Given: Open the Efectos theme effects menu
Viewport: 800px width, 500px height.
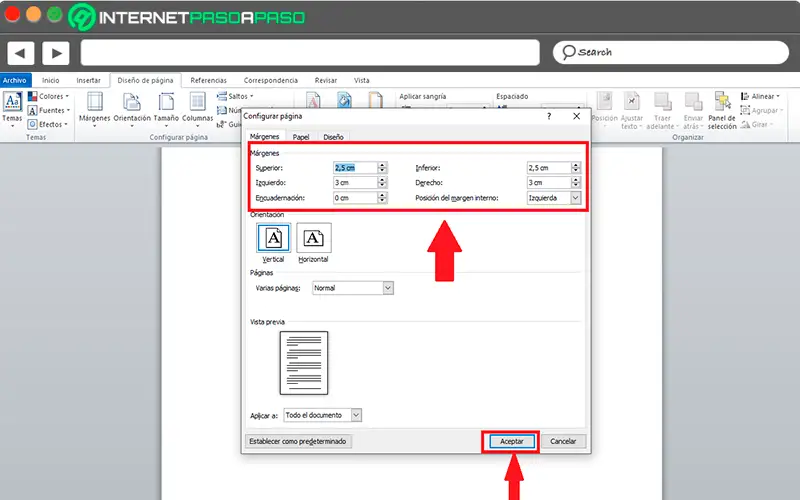Looking at the screenshot, I should 47,124.
